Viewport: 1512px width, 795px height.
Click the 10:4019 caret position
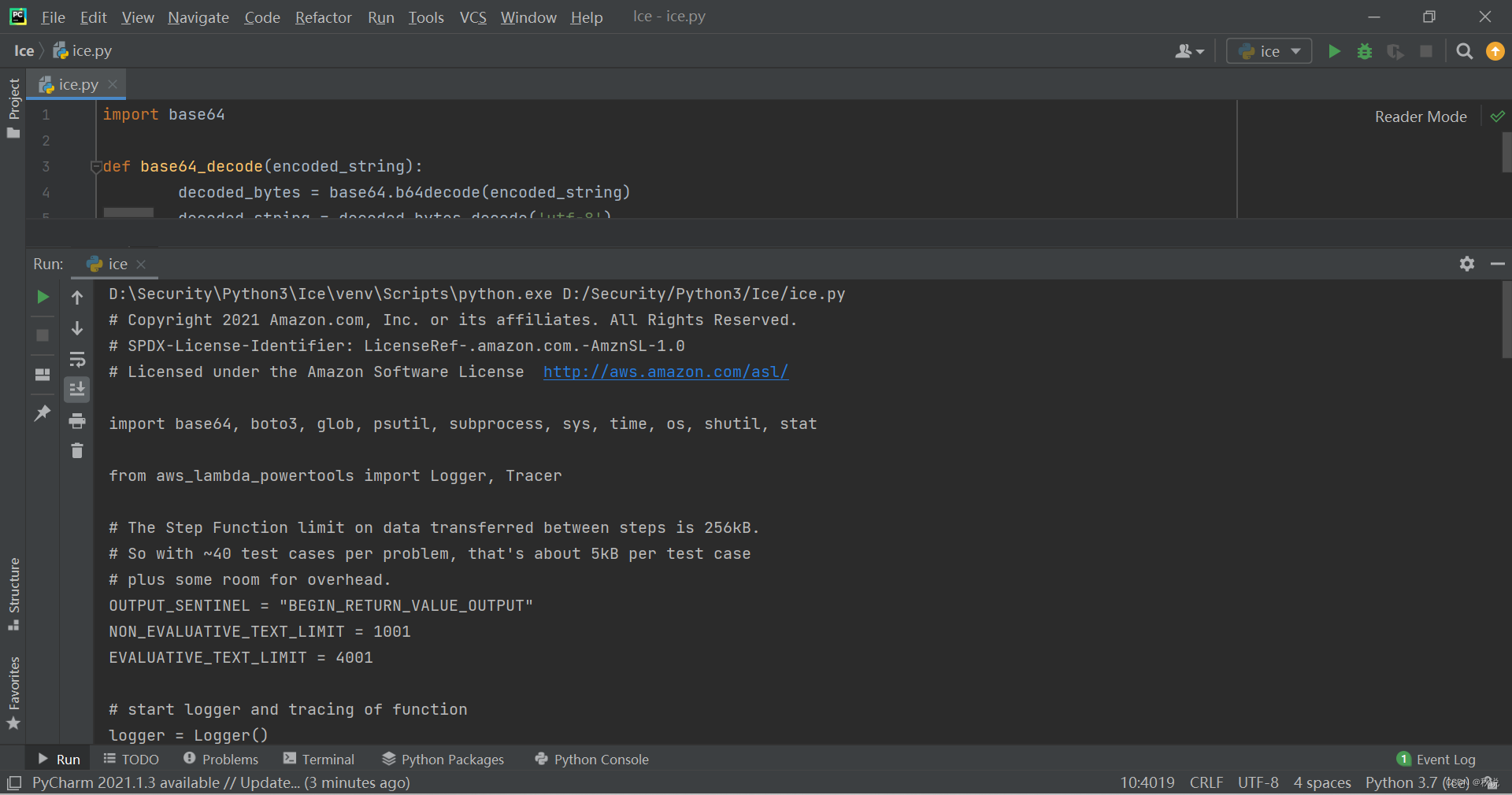pyautogui.click(x=1147, y=783)
